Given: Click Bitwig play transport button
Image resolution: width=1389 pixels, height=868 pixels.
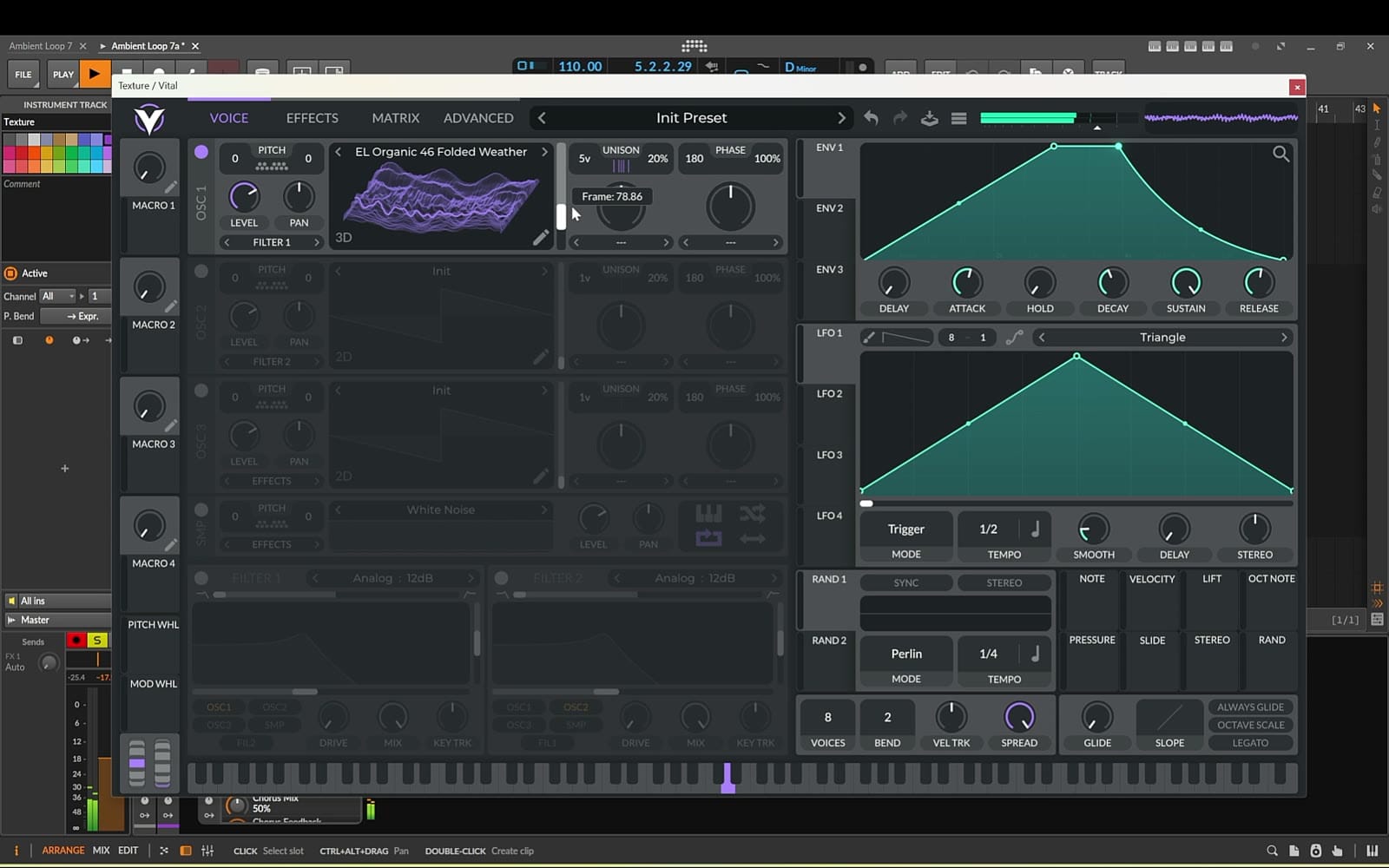Looking at the screenshot, I should click(x=95, y=74).
